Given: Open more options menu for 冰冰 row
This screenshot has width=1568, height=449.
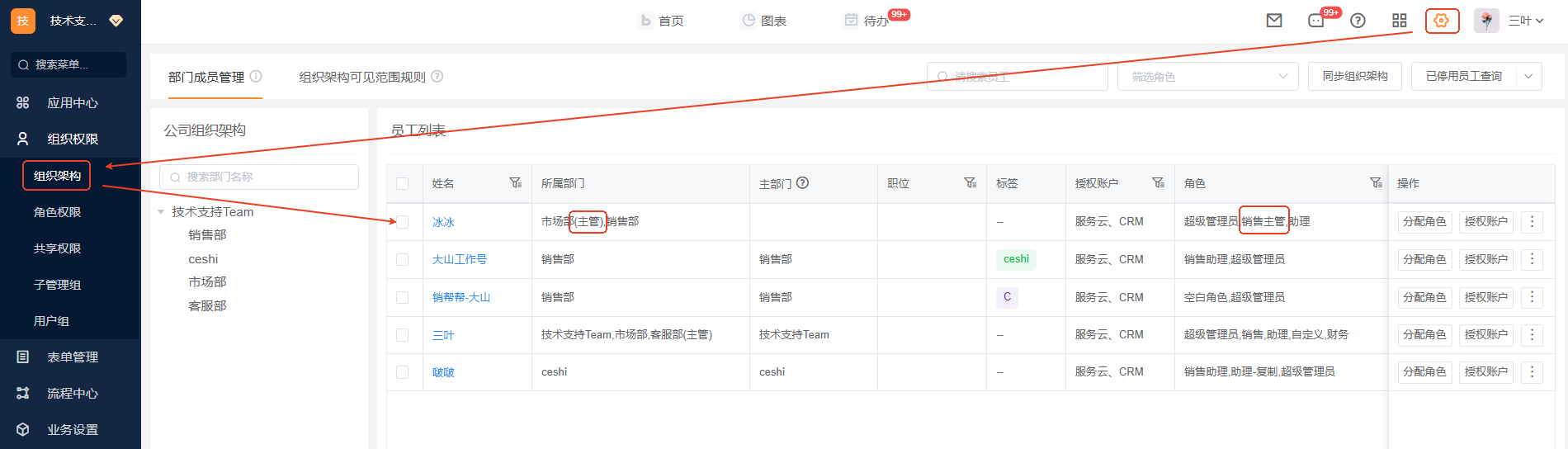Looking at the screenshot, I should 1532,222.
